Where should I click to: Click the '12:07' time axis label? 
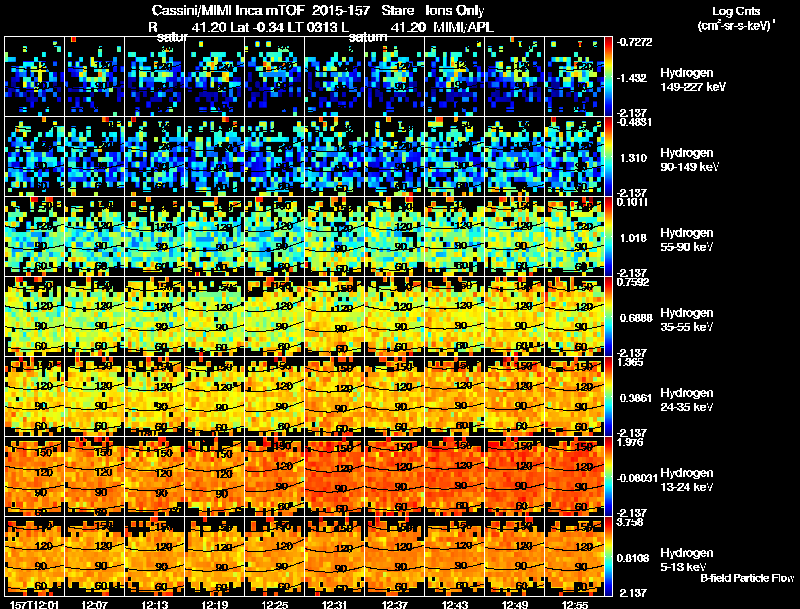click(x=94, y=604)
